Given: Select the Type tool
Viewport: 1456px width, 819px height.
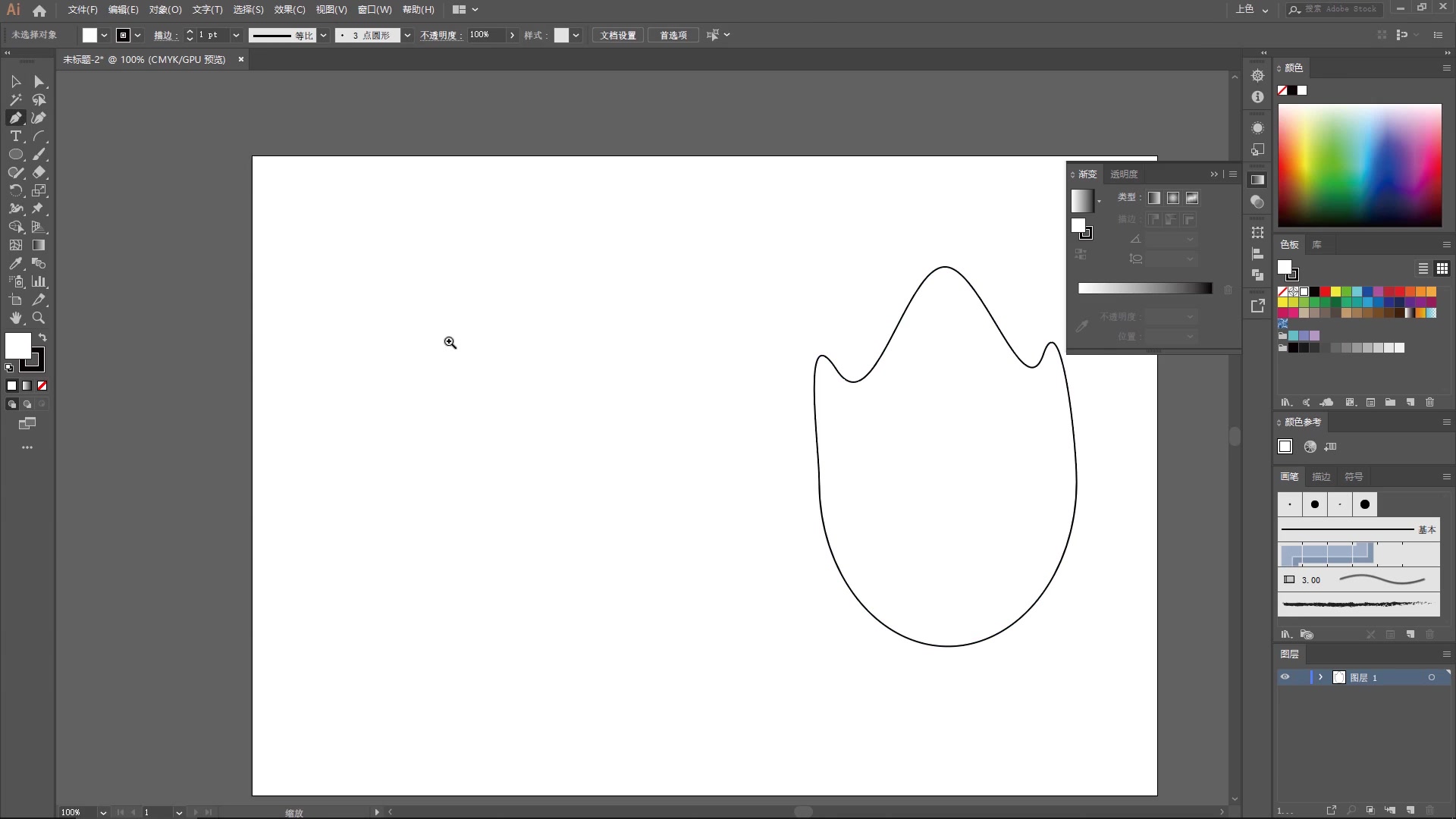Looking at the screenshot, I should point(15,136).
